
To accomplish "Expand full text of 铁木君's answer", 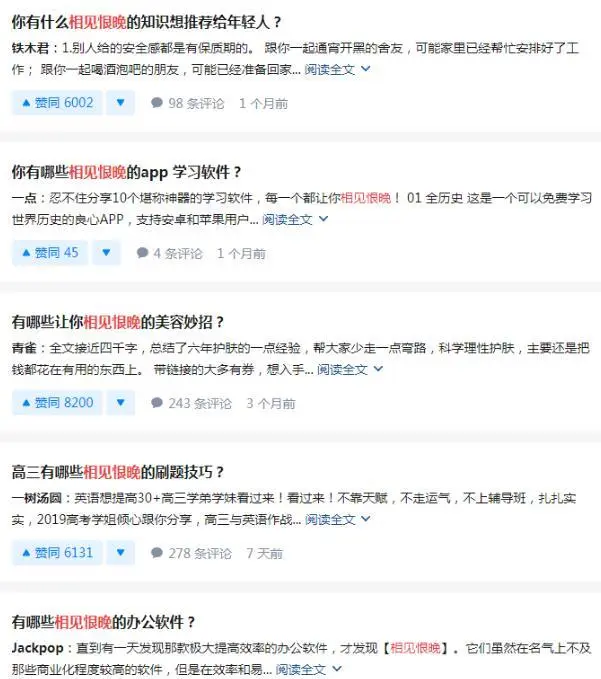I will [x=337, y=69].
